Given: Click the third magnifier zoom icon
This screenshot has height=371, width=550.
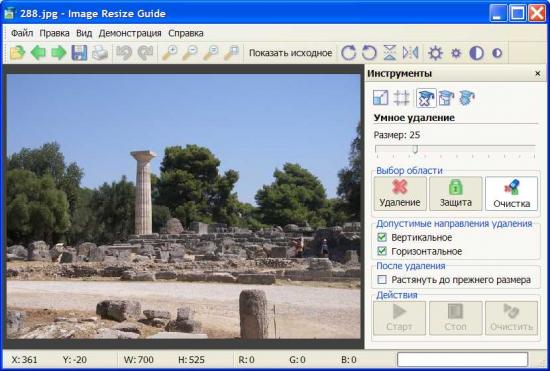Looking at the screenshot, I should (211, 53).
